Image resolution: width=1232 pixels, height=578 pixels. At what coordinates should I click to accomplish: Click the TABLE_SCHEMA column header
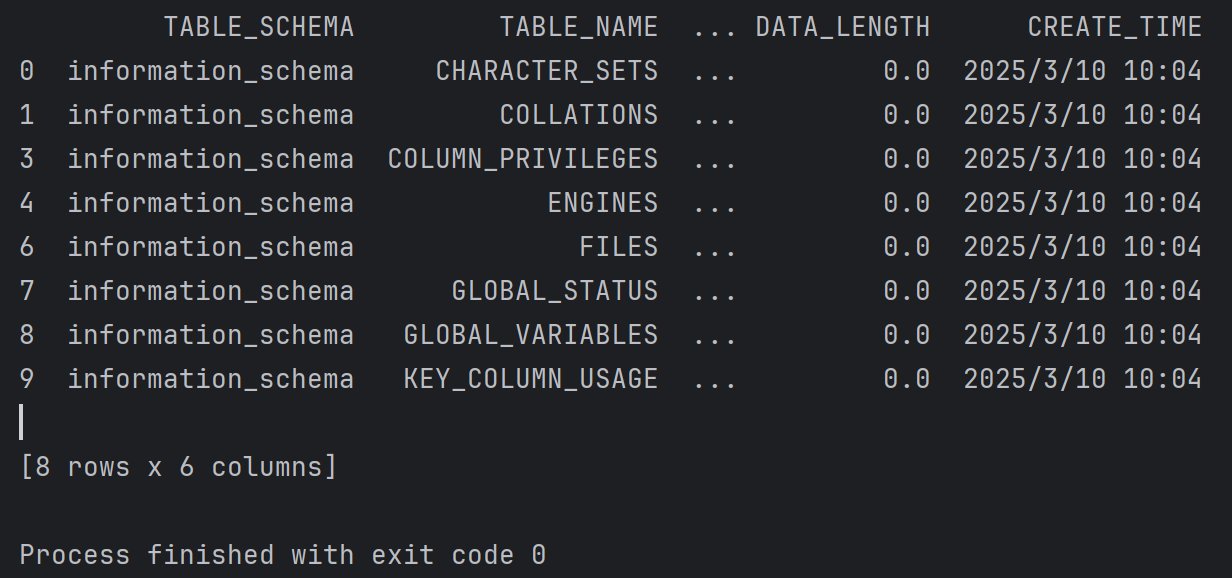pos(259,27)
